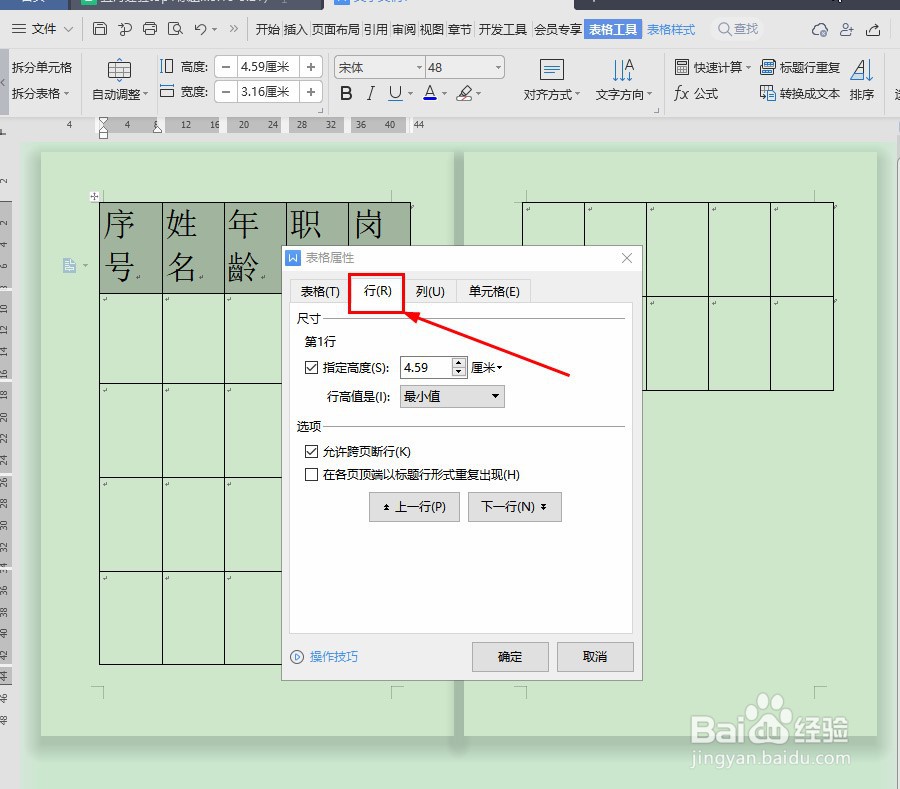
Task: Open the 行高值是 dropdown showing 最小值
Action: click(x=452, y=396)
